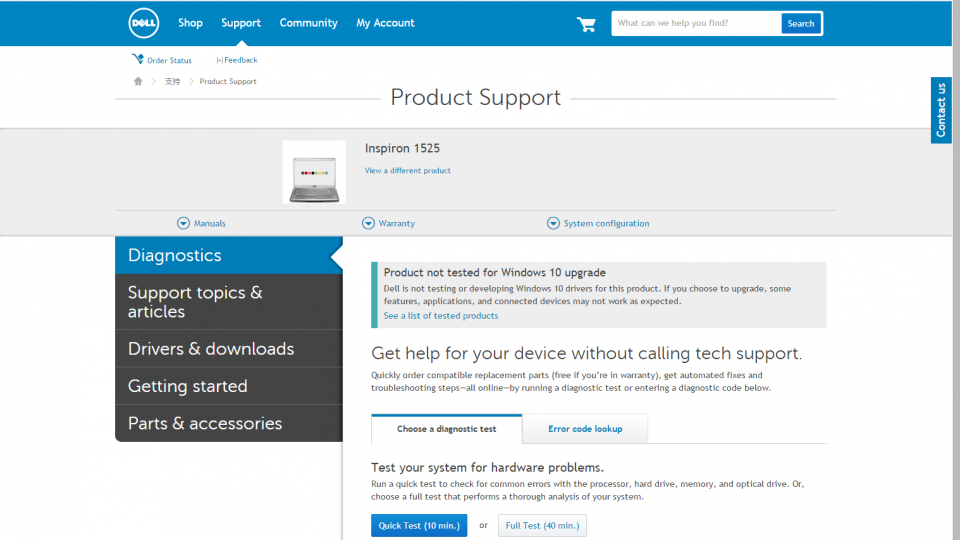
Task: Open Getting started section
Action: (x=229, y=386)
